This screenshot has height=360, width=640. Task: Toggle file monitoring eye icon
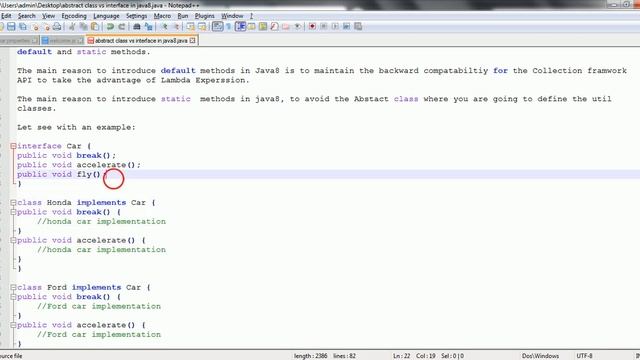click(298, 27)
